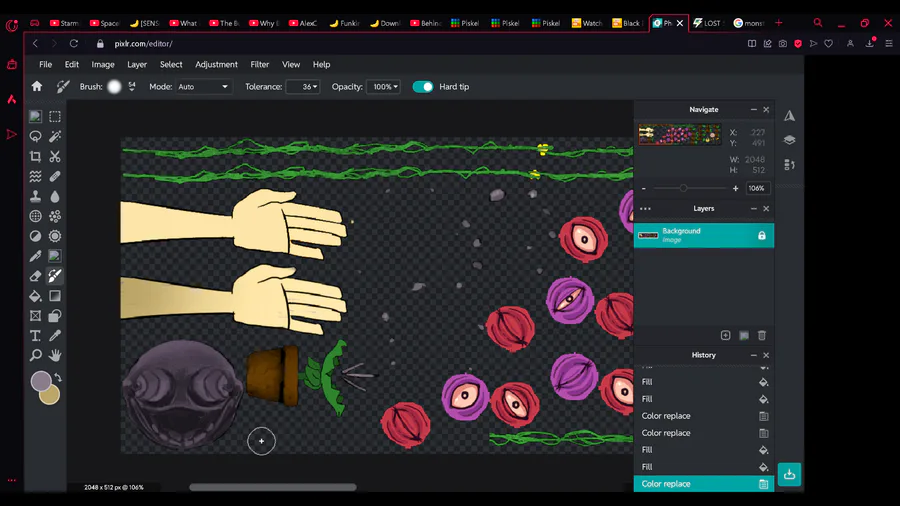Select the Fill paint bucket tool

[35, 296]
